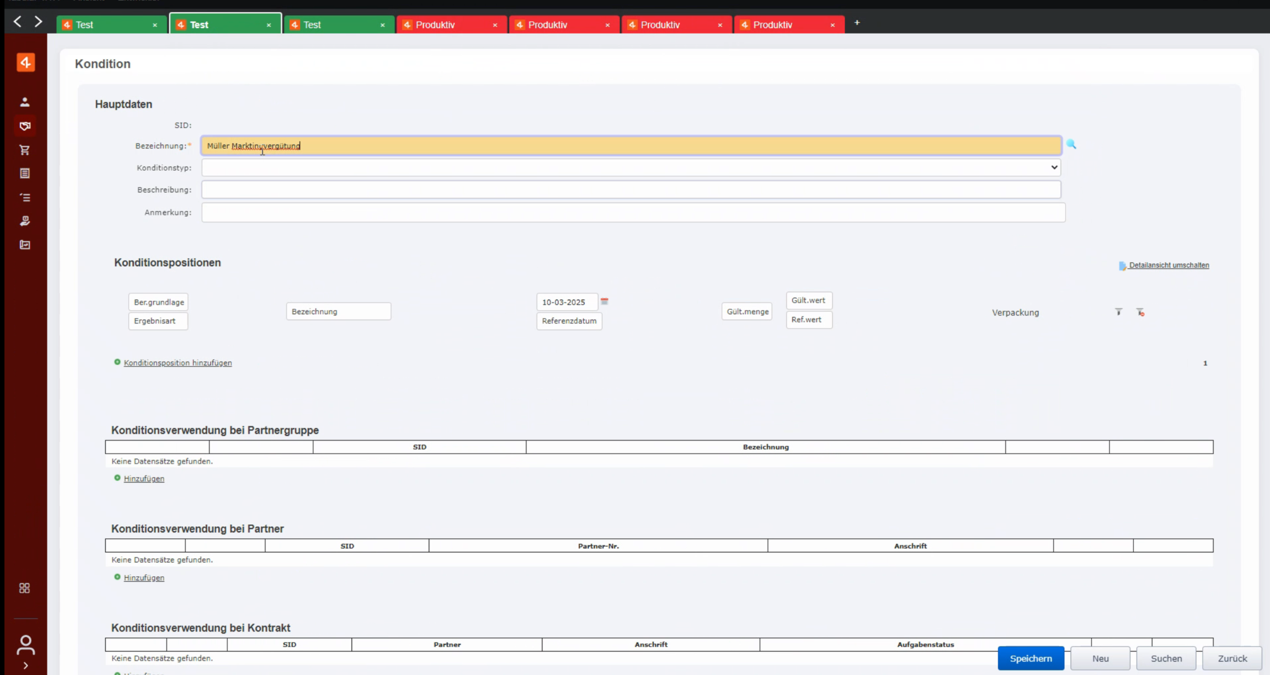Click the person icon at sidebar top

pos(25,102)
